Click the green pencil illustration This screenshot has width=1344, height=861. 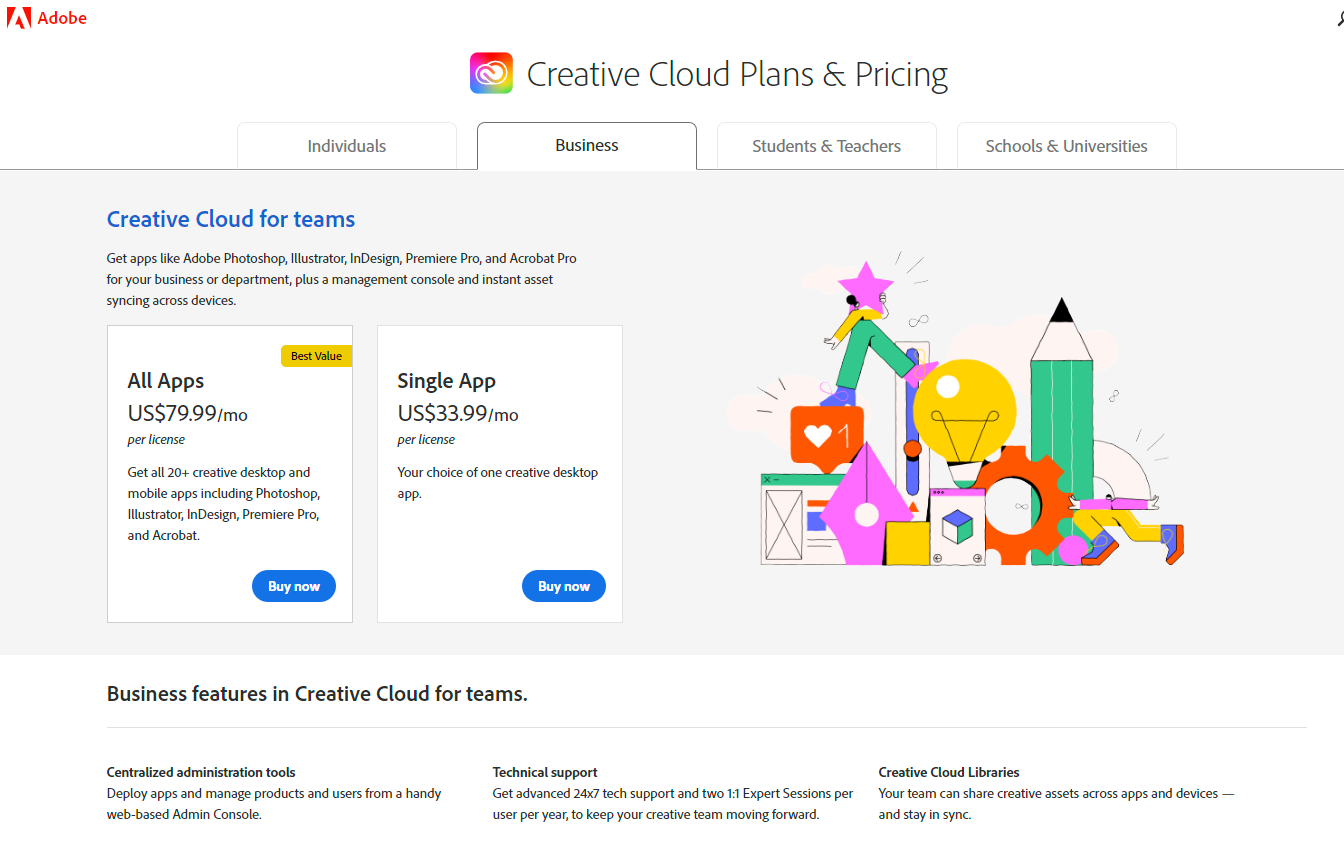pos(1061,440)
